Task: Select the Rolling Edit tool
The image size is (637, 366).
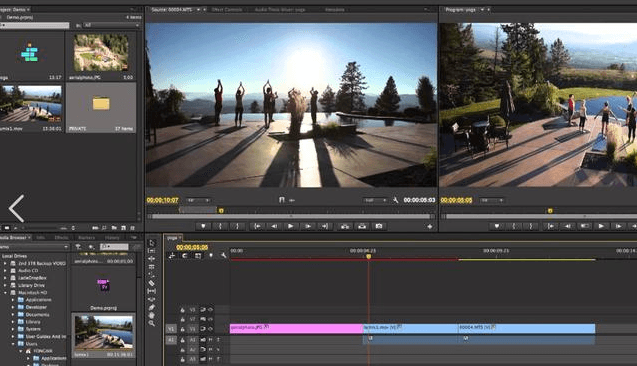Action: tap(152, 267)
